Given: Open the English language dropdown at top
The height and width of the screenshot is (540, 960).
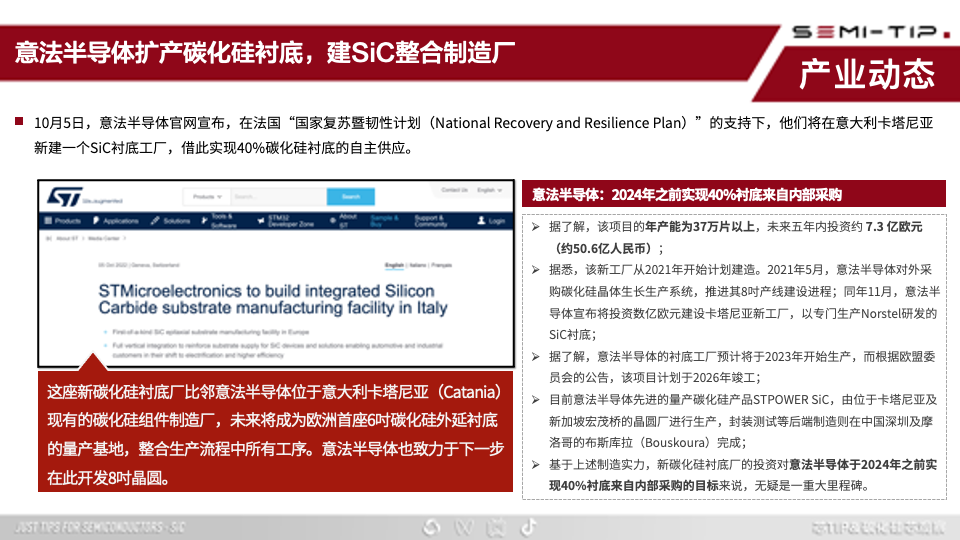Looking at the screenshot, I should point(489,190).
